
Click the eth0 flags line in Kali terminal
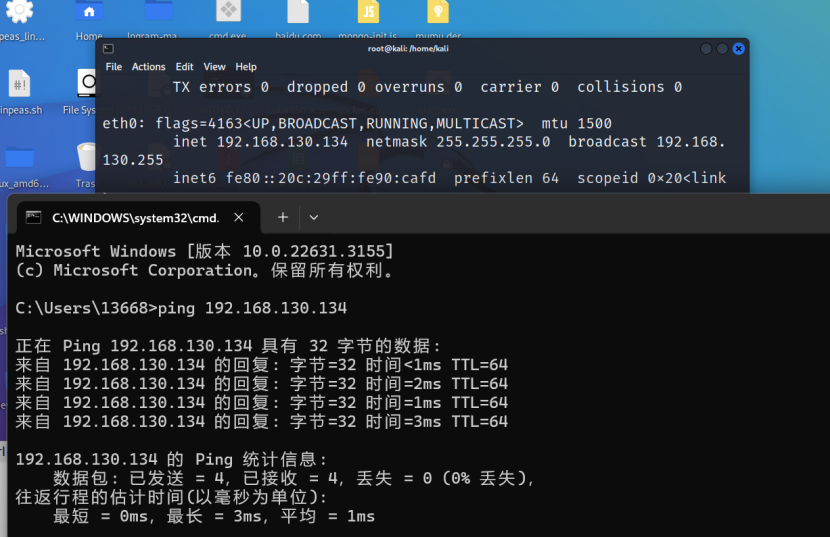point(357,123)
